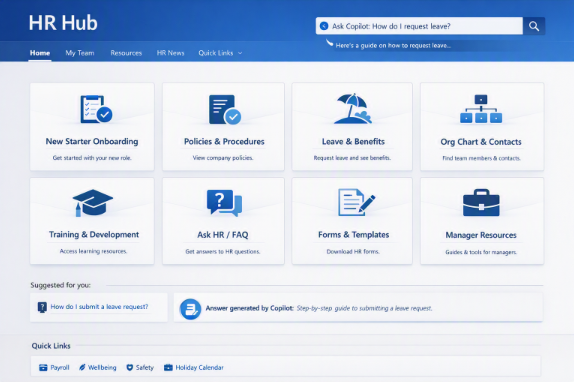Click 'Here's a guide on how to request leave' suggestion
This screenshot has height=382, width=574.
(393, 45)
